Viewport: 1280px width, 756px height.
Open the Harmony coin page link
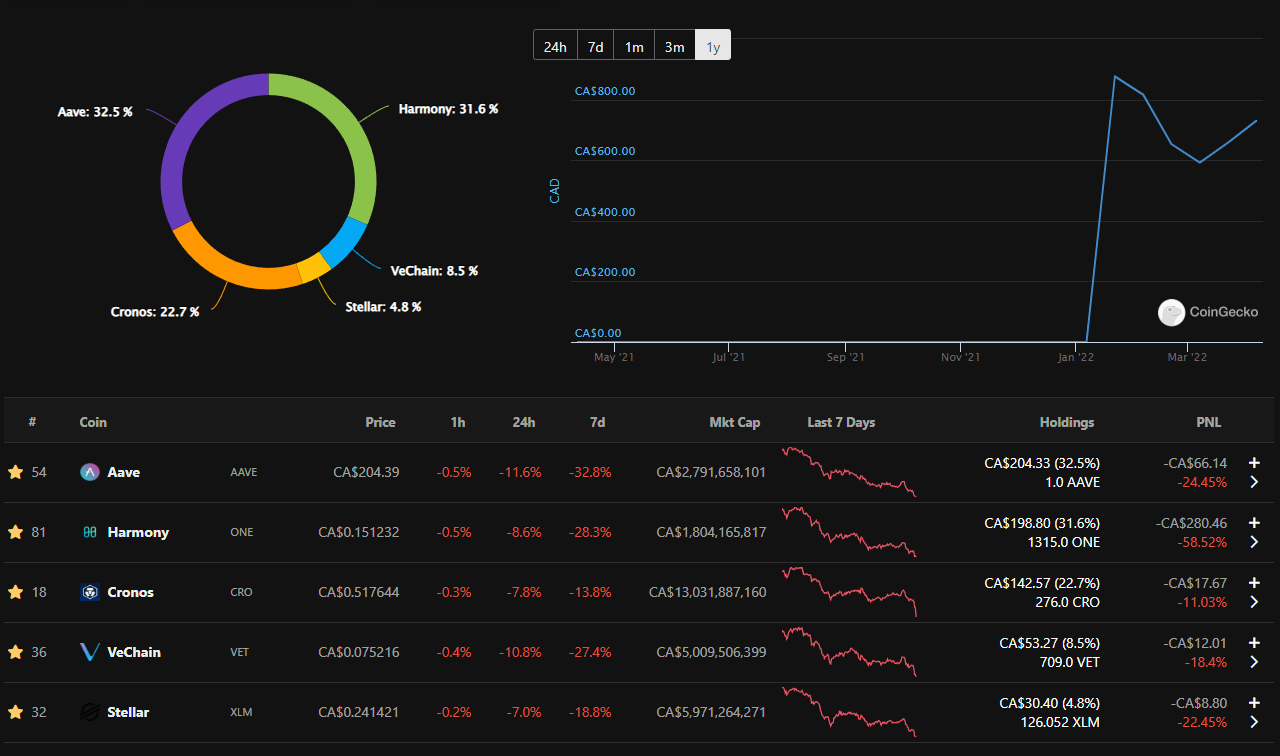tap(138, 532)
